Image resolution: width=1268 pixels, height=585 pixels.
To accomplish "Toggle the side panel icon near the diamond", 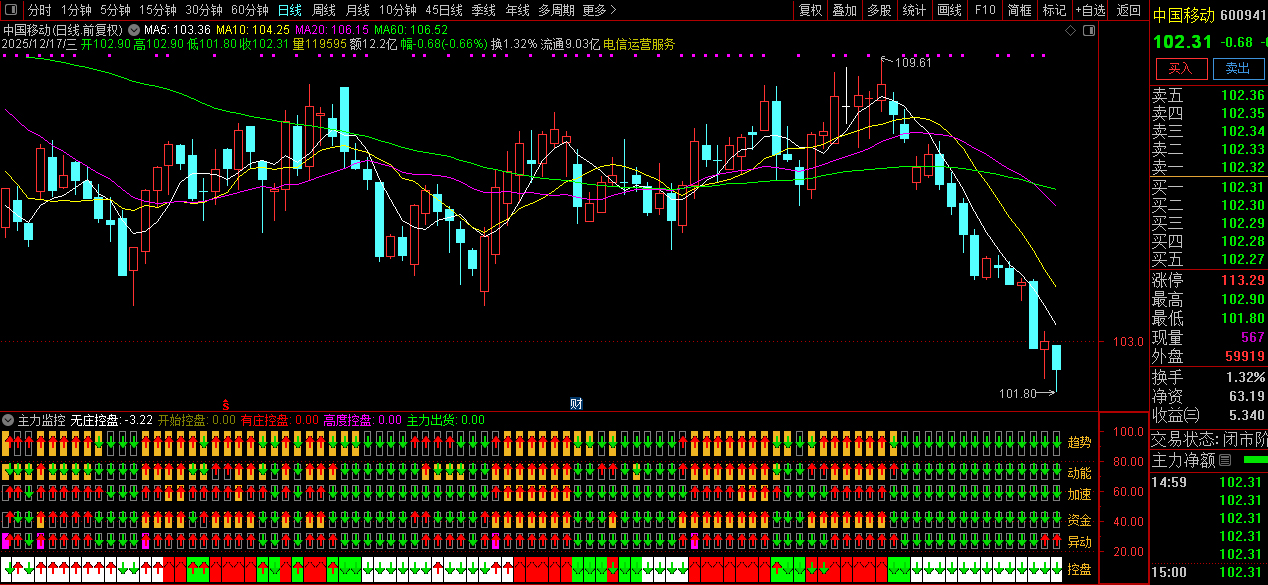I will (1089, 31).
